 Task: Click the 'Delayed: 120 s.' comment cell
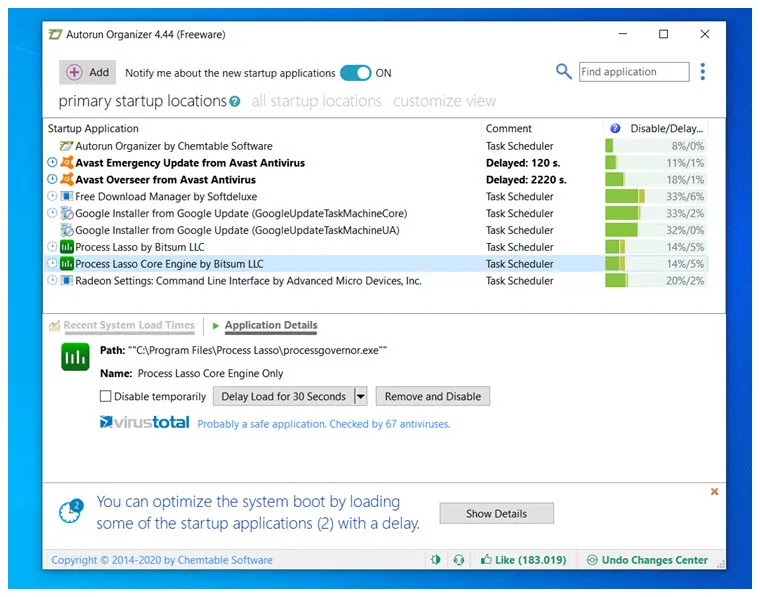click(x=523, y=163)
